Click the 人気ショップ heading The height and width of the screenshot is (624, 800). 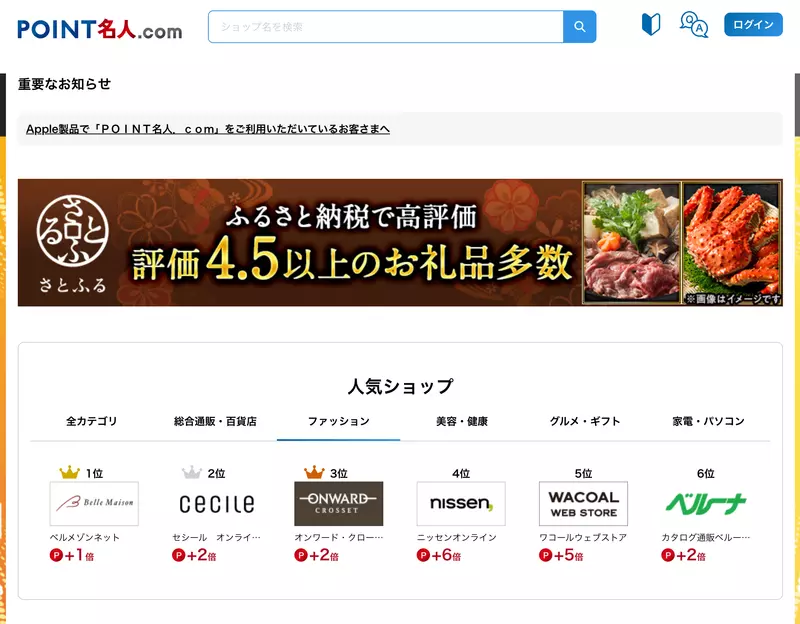400,386
